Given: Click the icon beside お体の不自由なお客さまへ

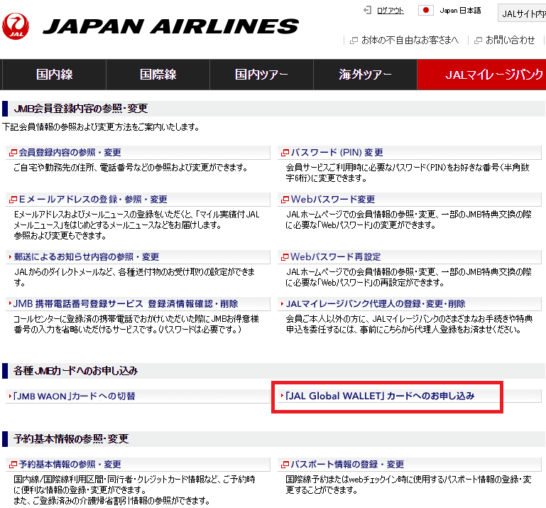Looking at the screenshot, I should (353, 40).
